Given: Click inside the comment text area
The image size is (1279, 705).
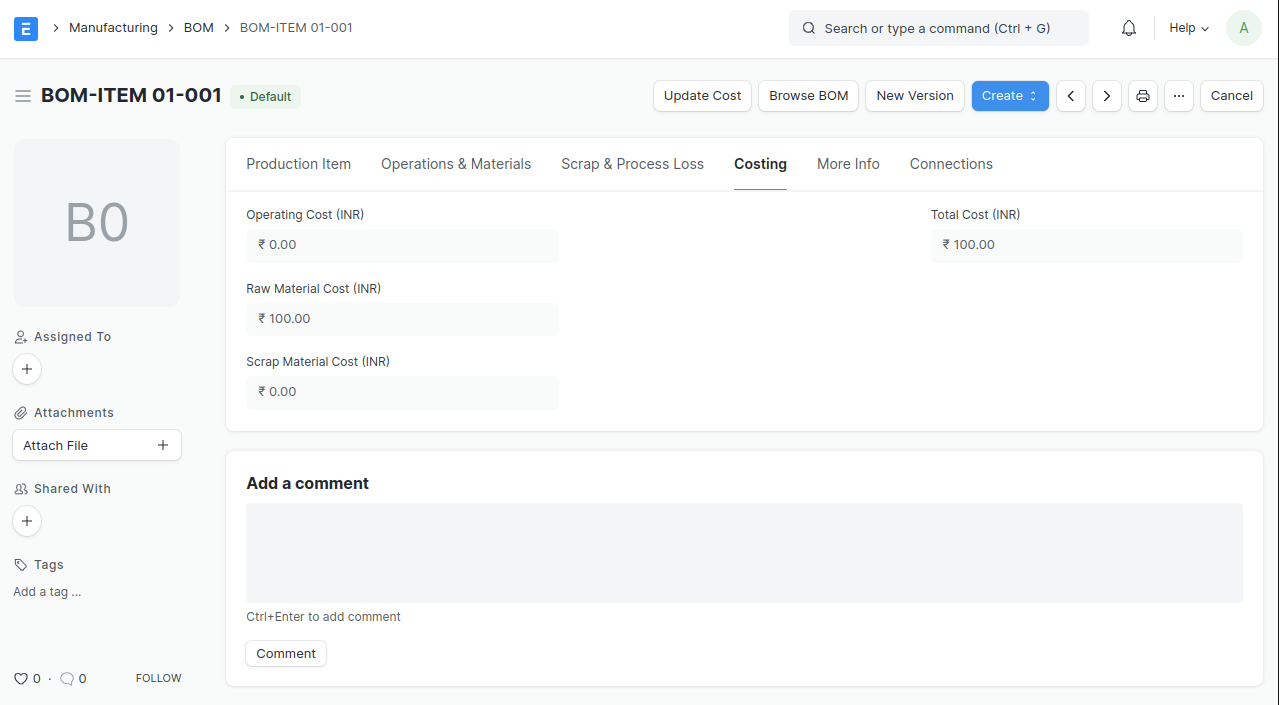Looking at the screenshot, I should 743,552.
